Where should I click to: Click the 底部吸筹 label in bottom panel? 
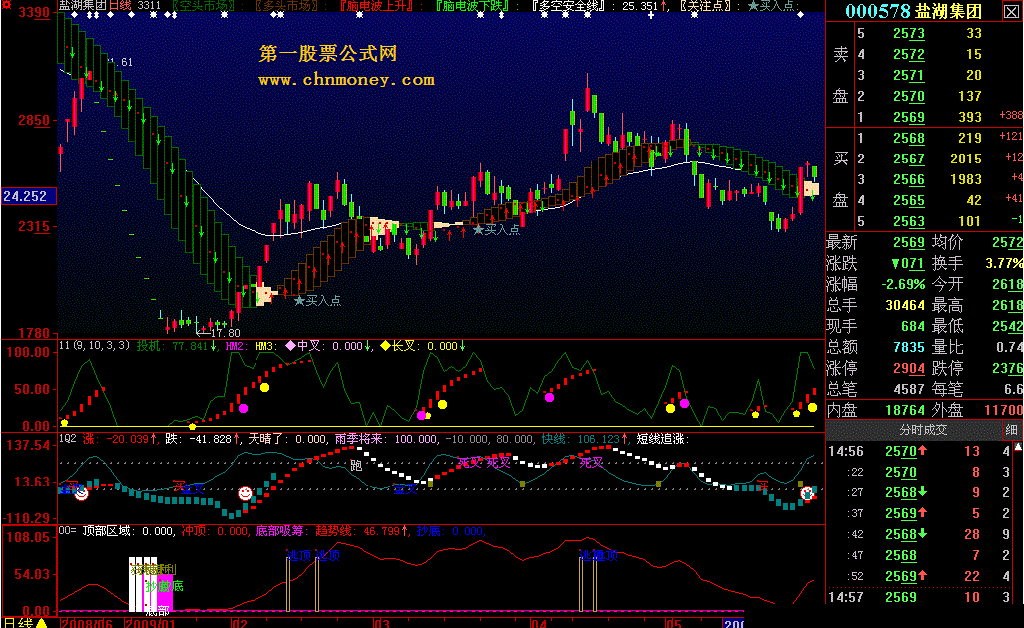[x=280, y=531]
